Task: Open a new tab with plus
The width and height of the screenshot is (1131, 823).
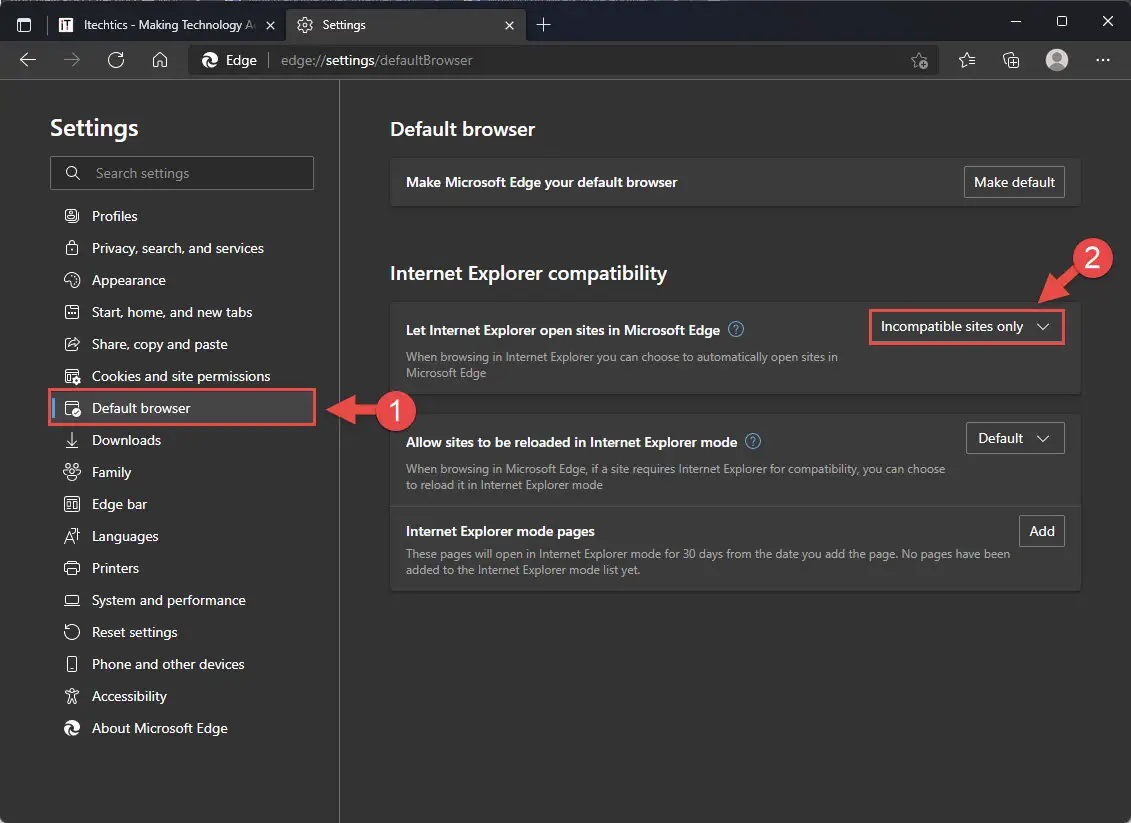Action: coord(543,25)
